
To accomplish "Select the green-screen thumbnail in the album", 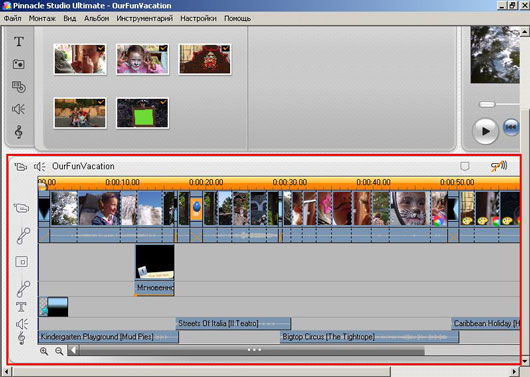I will click(x=142, y=113).
